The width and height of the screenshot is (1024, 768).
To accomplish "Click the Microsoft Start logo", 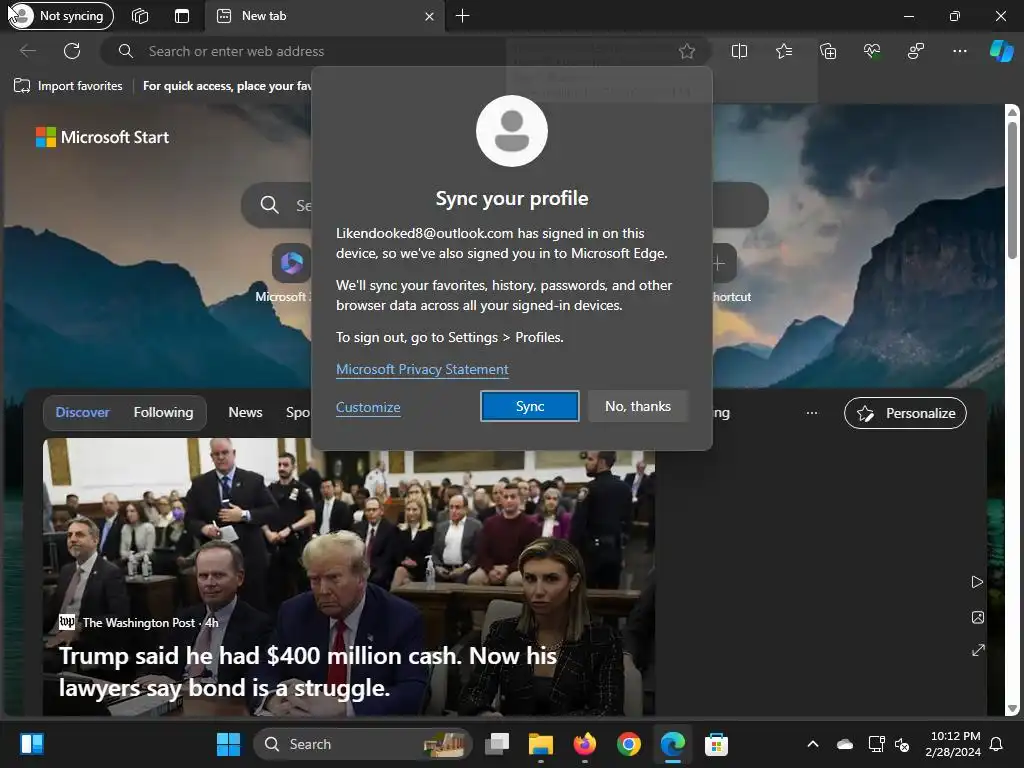I will tap(103, 137).
